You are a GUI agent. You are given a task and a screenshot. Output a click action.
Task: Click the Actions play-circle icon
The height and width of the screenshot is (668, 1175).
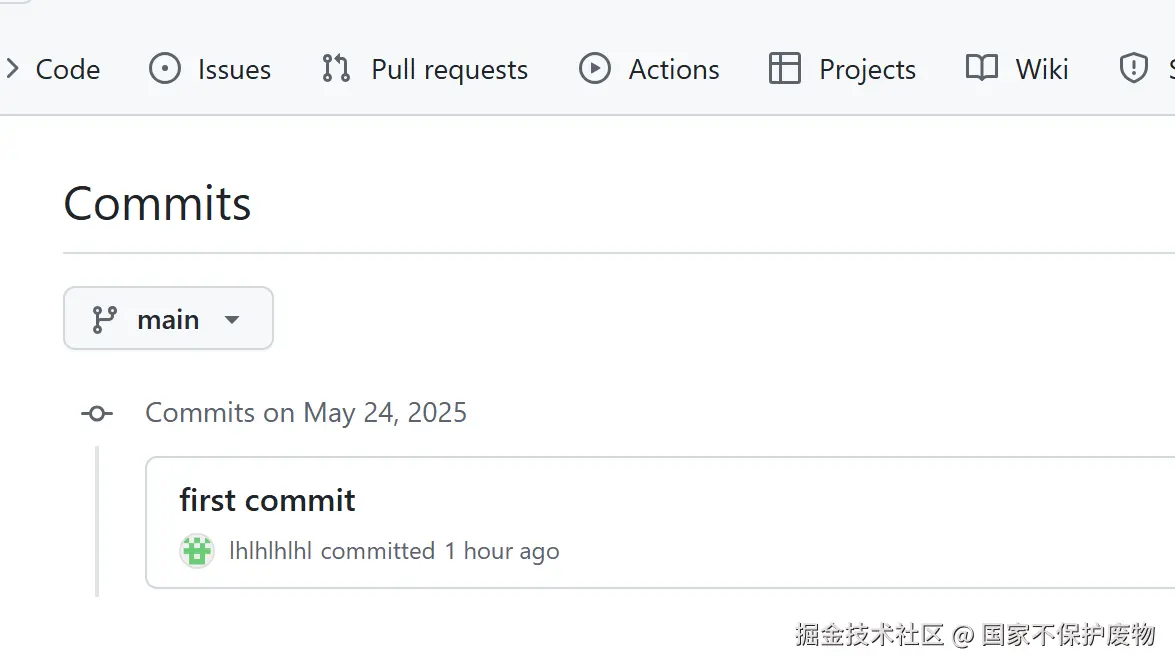click(x=594, y=69)
